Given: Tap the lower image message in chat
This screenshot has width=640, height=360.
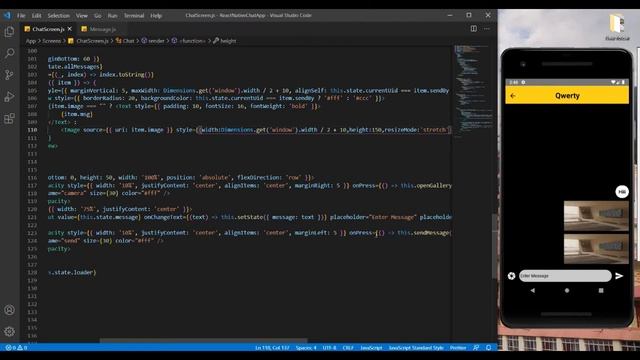Looking at the screenshot, I should click(596, 249).
